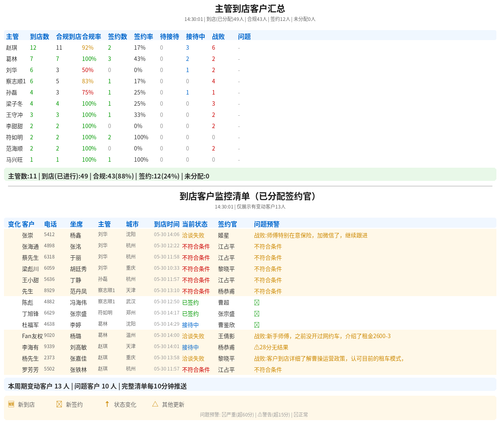Viewport: 500px width, 437px height.
Task: Click the 新到店 legend icon
Action: coord(11,404)
